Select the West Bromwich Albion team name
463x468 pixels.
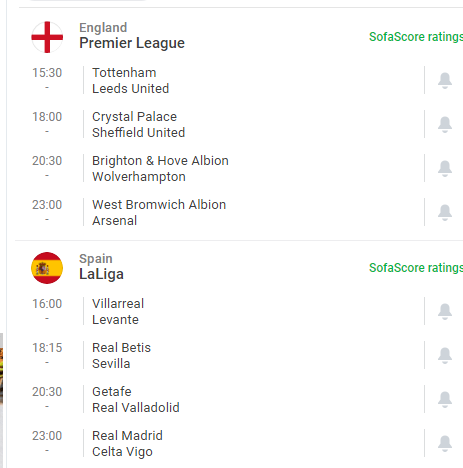[159, 205]
